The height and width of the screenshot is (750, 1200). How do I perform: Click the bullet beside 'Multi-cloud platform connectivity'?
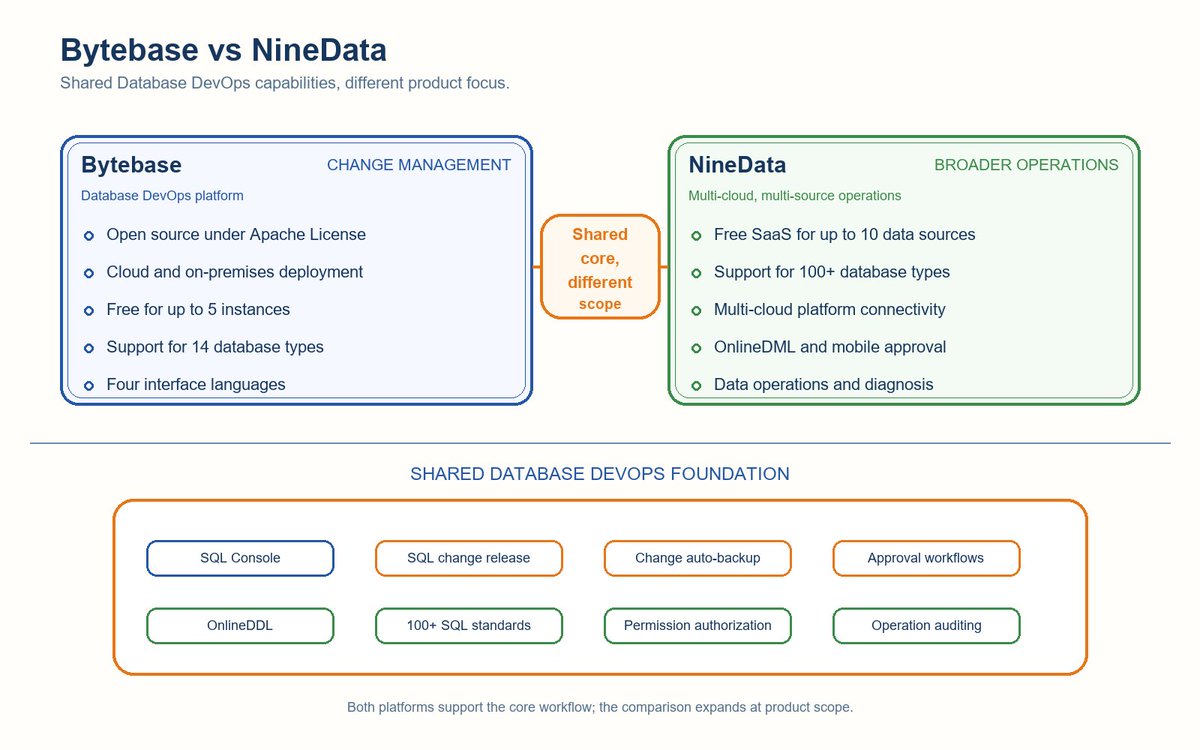click(x=696, y=311)
